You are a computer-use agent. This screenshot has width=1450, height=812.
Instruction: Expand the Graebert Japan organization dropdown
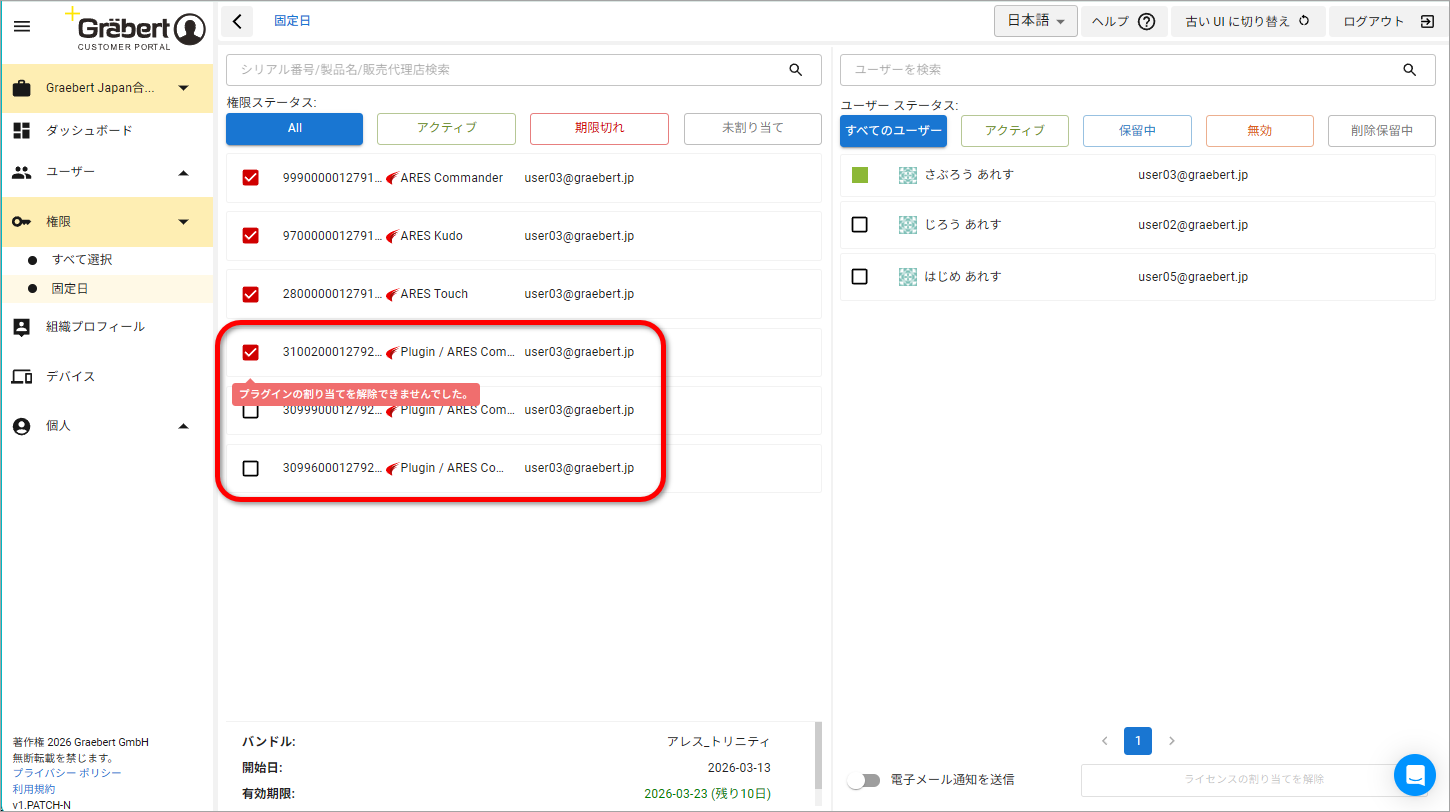[x=184, y=88]
